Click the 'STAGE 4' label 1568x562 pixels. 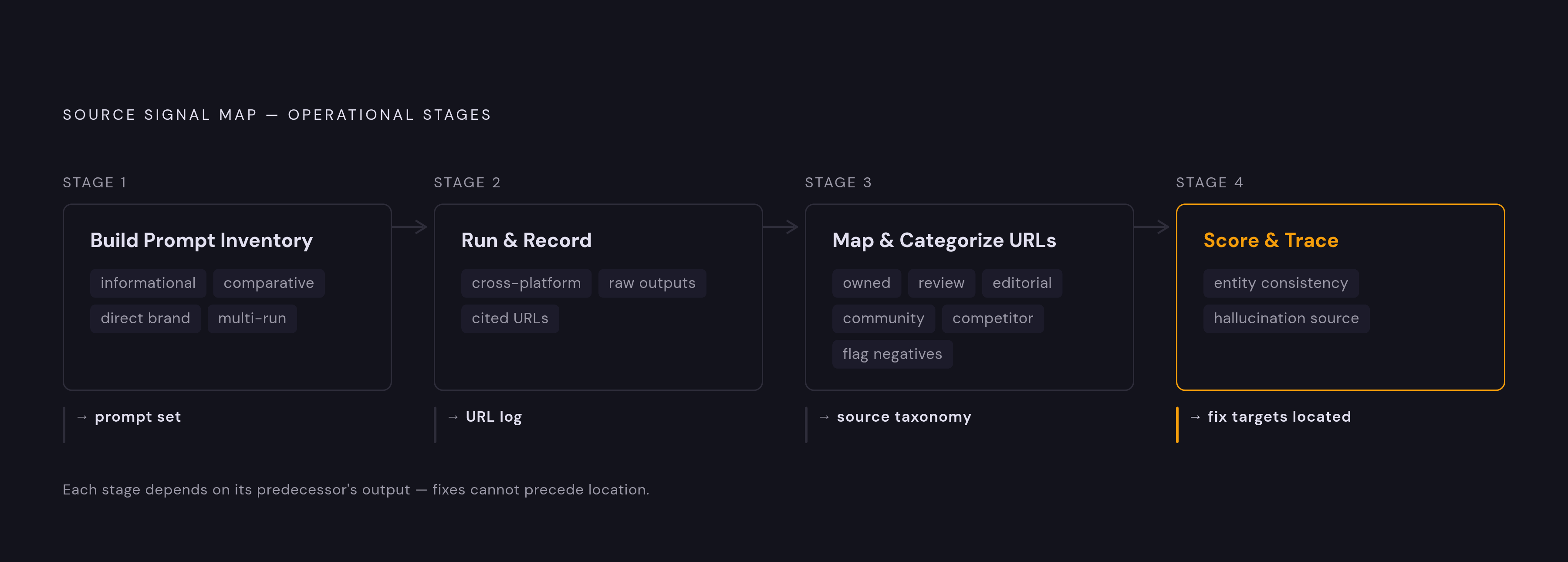coord(1210,183)
